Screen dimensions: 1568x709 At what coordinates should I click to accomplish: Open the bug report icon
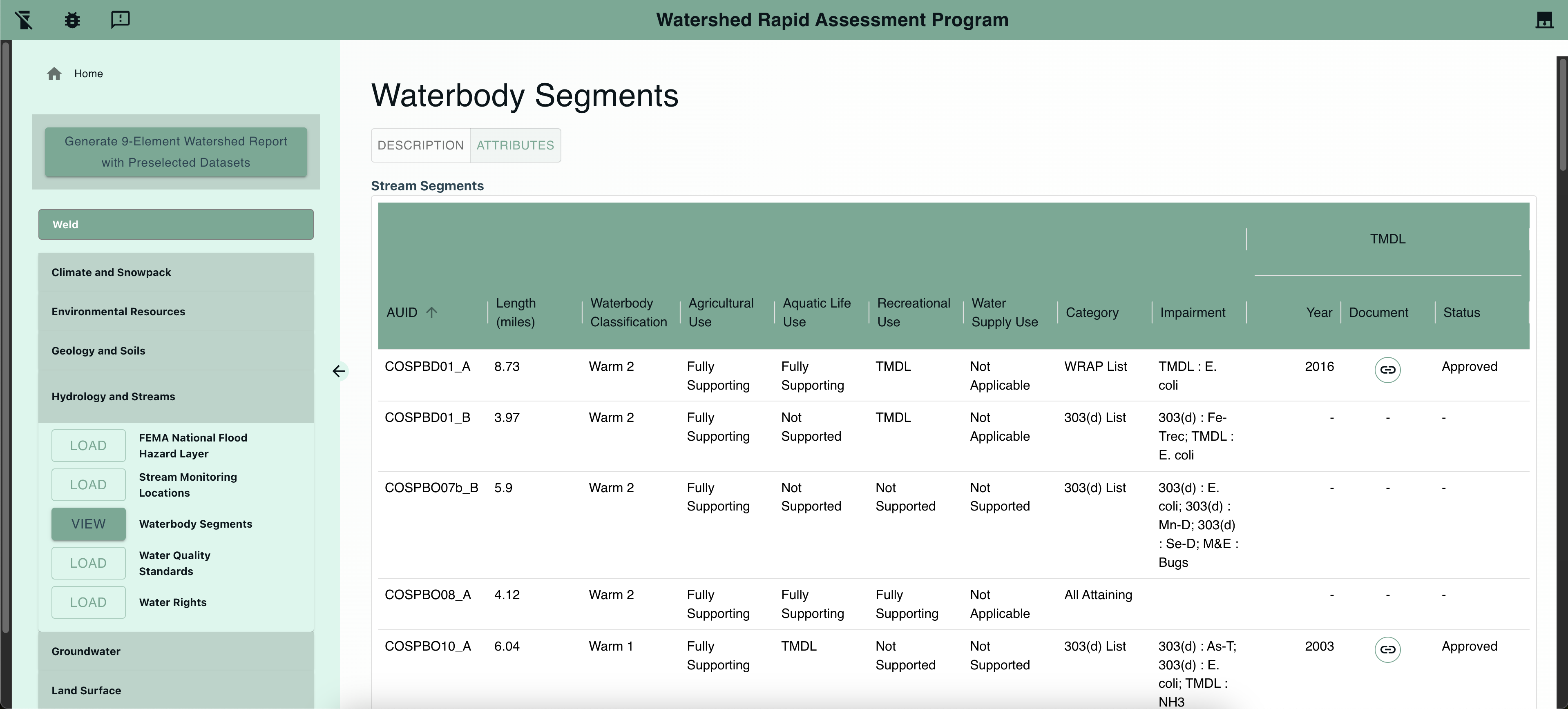pos(72,20)
